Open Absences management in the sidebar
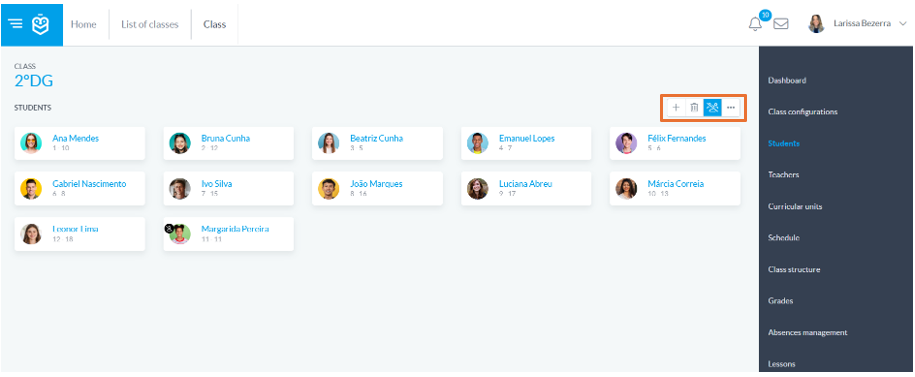Screen dimensions: 915x377 click(807, 332)
